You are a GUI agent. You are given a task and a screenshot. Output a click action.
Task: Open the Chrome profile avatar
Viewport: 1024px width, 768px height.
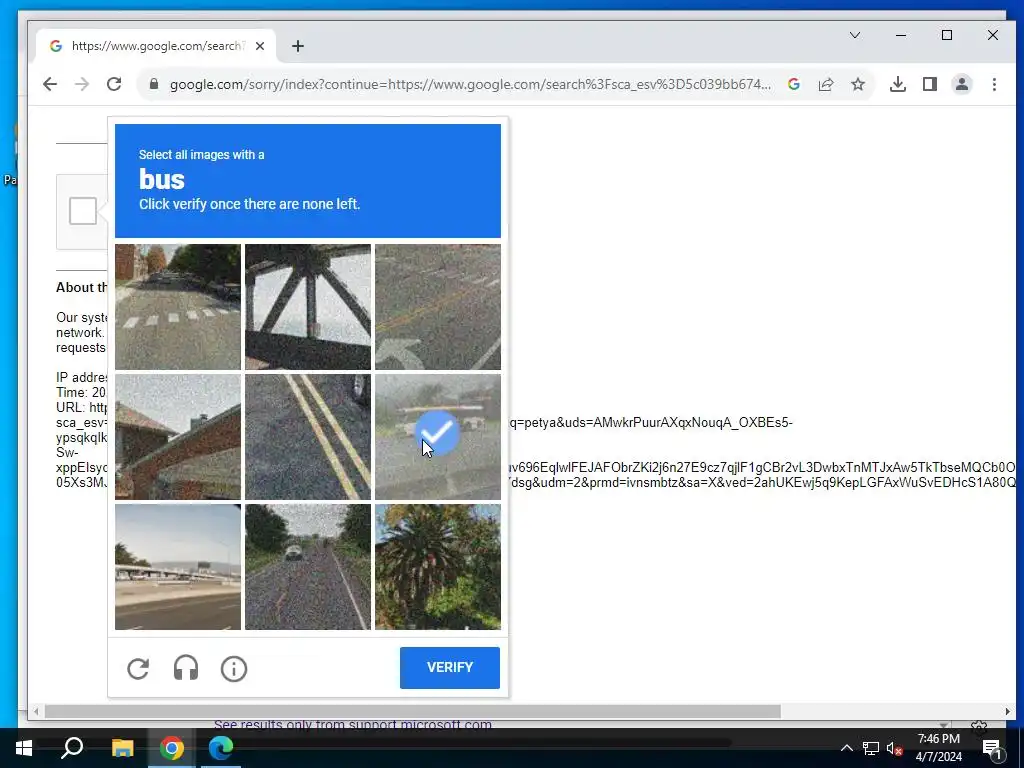click(962, 84)
